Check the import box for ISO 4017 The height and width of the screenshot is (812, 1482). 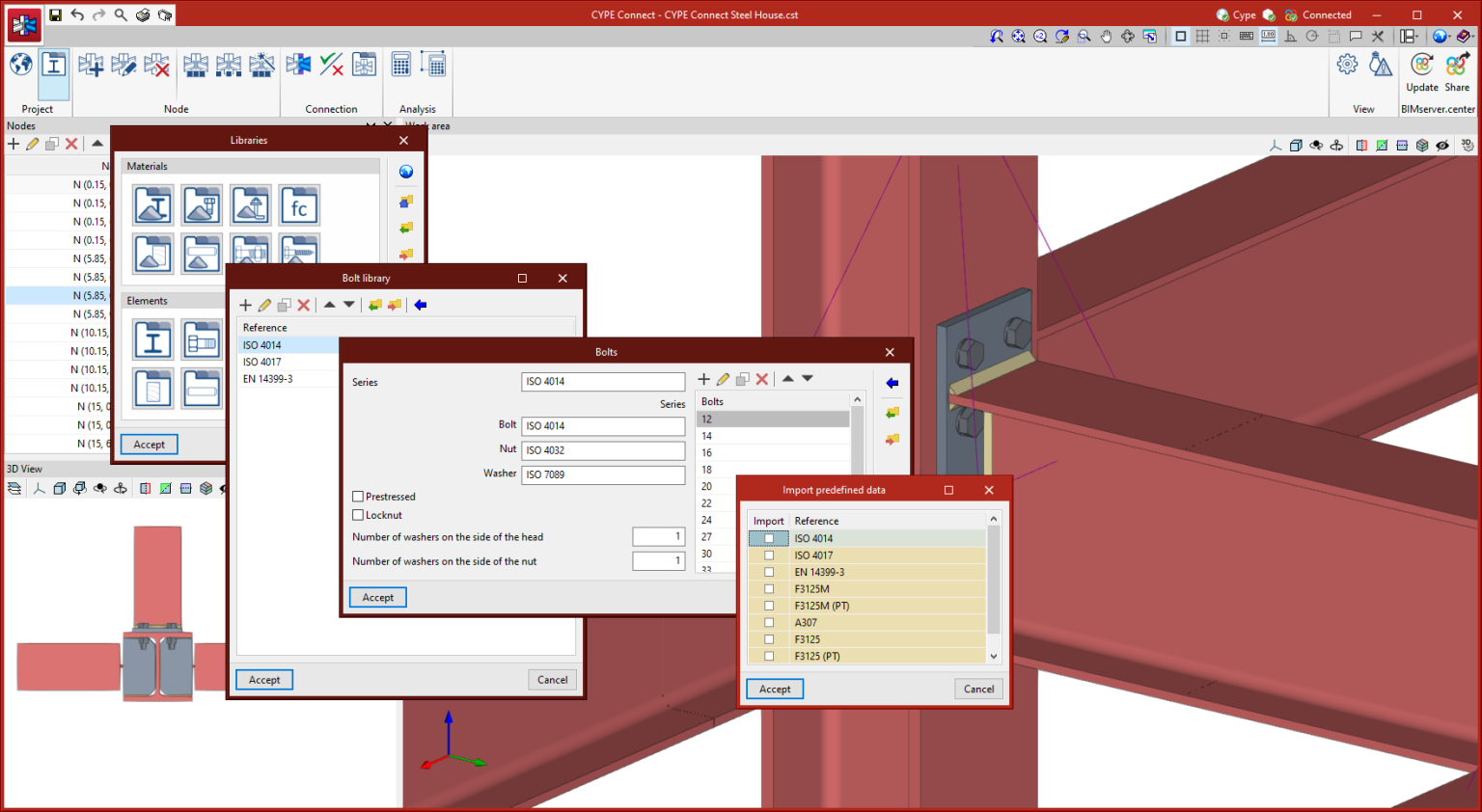click(x=769, y=555)
